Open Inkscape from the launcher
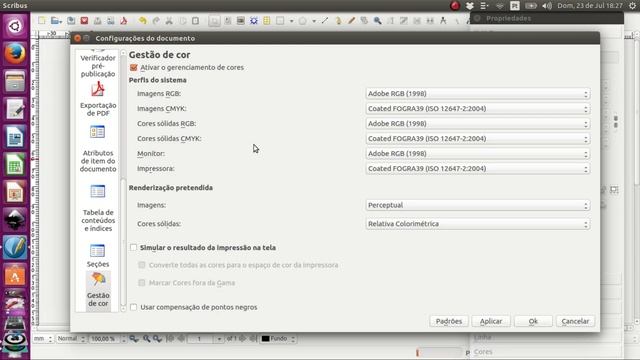The height and width of the screenshot is (360, 640). 15,220
